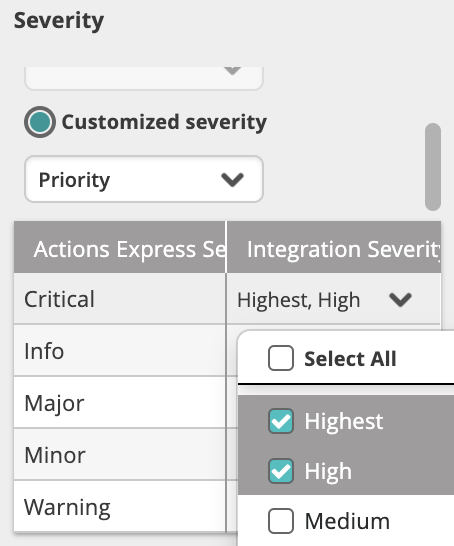
Task: Open the Priority dropdown
Action: pyautogui.click(x=144, y=179)
